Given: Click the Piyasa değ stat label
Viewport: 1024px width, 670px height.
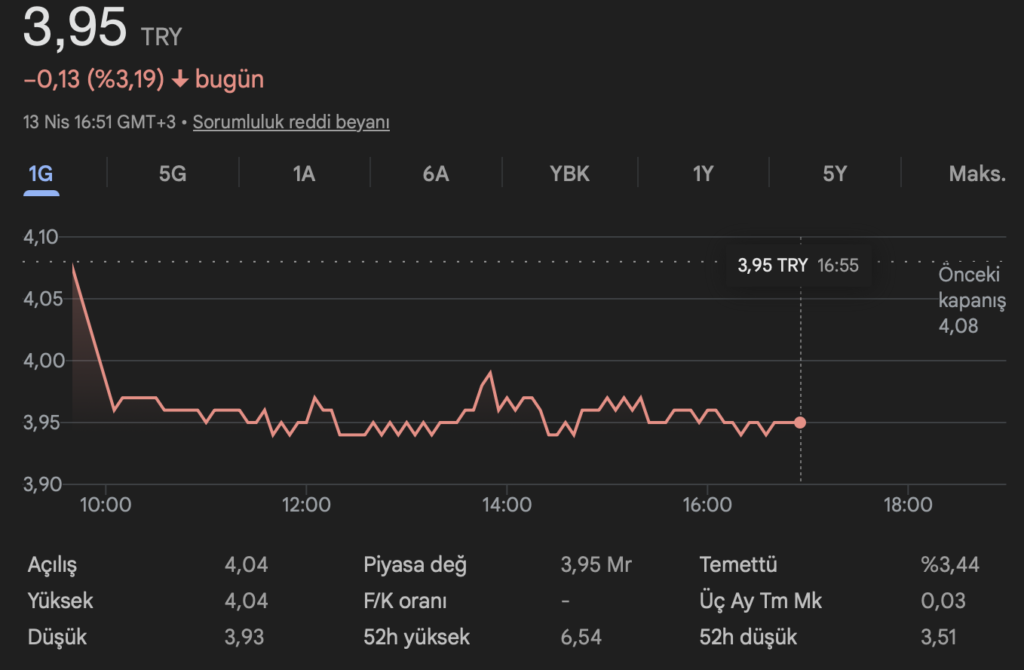Looking at the screenshot, I should click(415, 565).
